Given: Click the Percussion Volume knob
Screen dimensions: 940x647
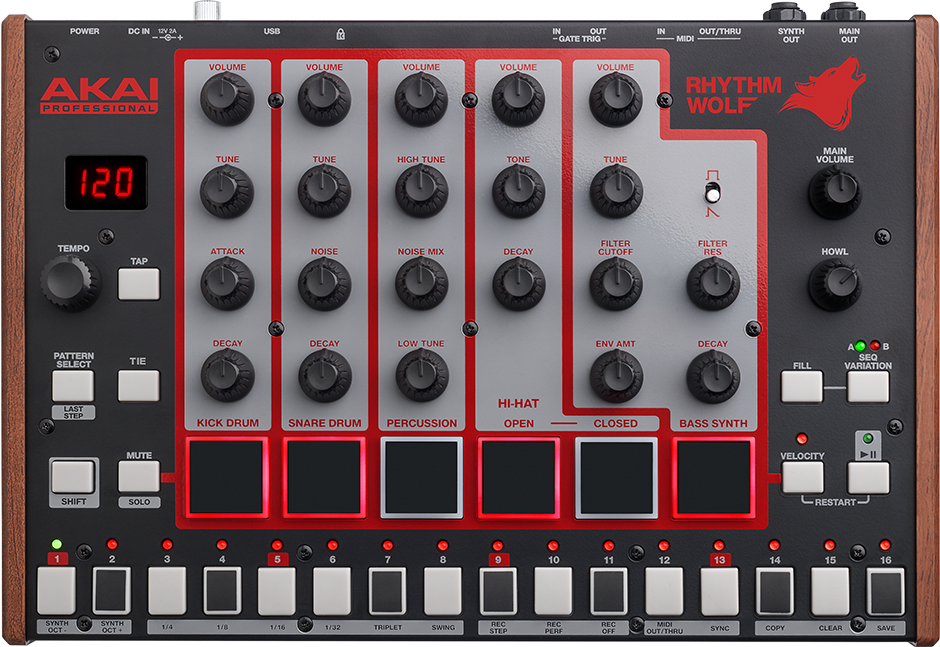Looking at the screenshot, I should (x=421, y=100).
